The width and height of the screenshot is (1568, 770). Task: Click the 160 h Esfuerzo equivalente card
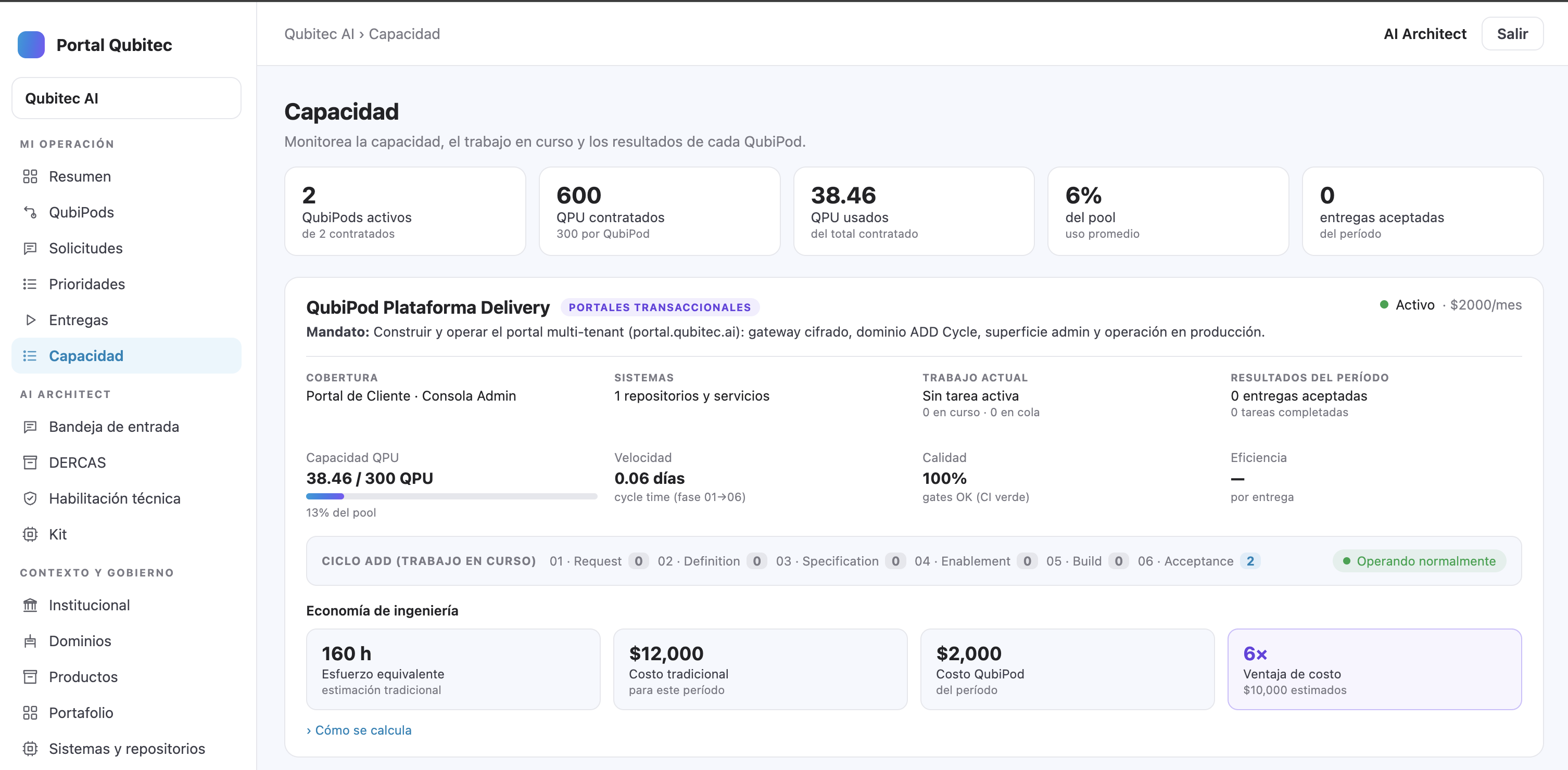[453, 669]
